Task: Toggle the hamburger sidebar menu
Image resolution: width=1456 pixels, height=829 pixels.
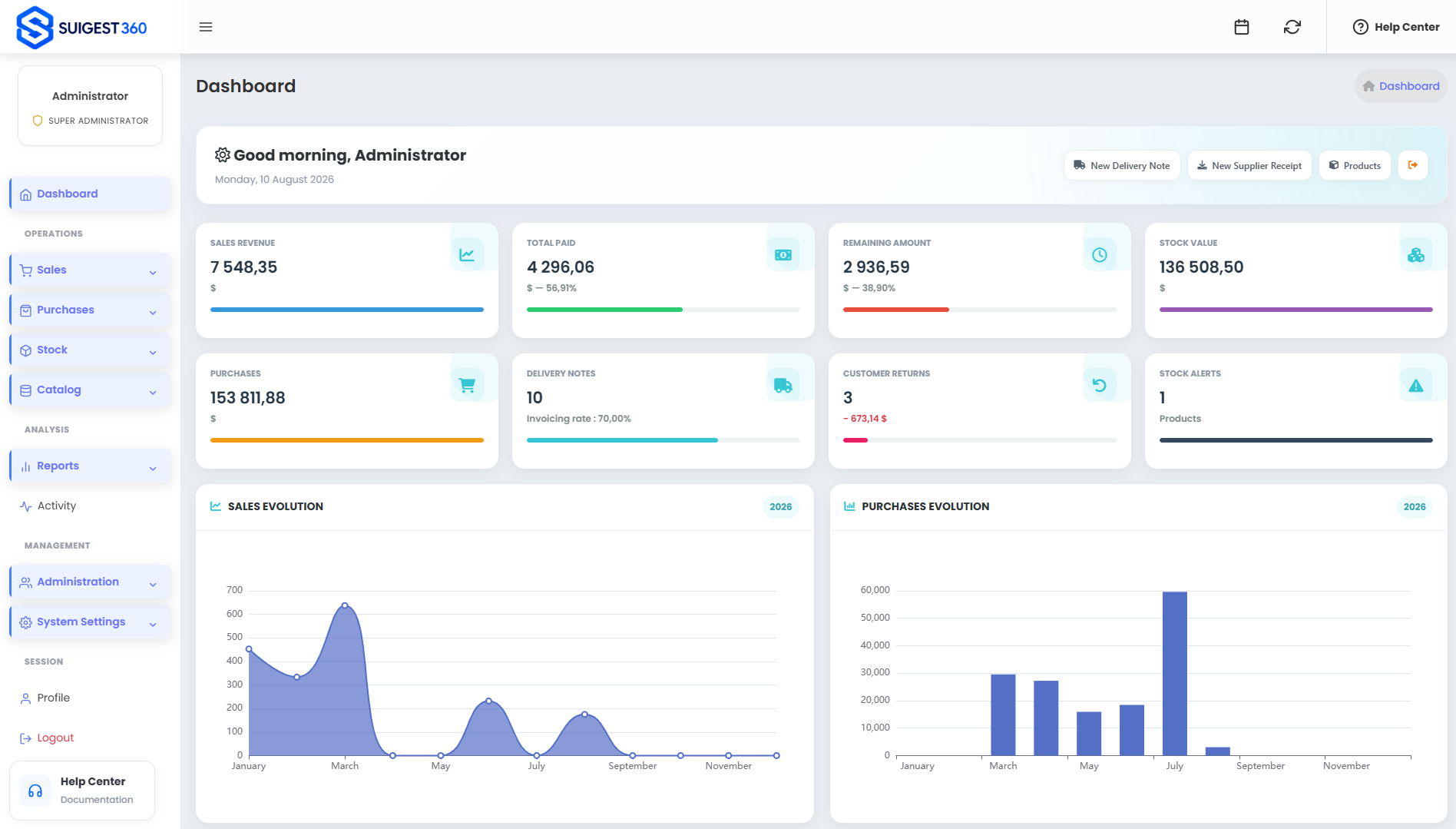Action: (206, 27)
